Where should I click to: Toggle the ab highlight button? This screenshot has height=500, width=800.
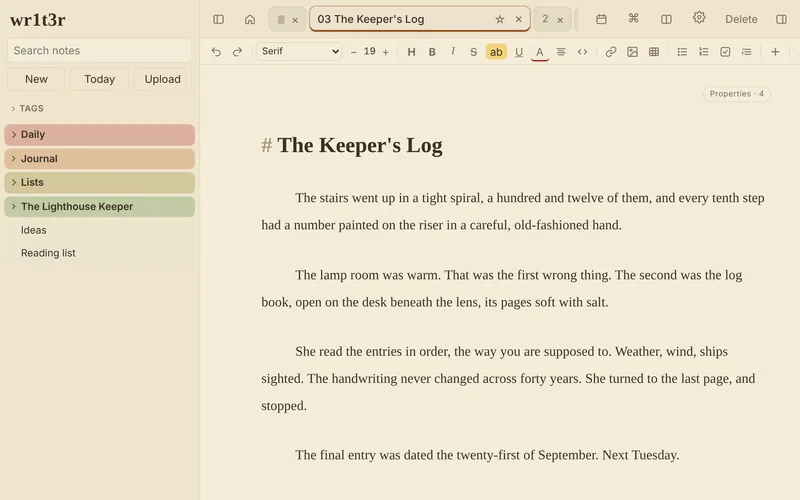tap(496, 52)
